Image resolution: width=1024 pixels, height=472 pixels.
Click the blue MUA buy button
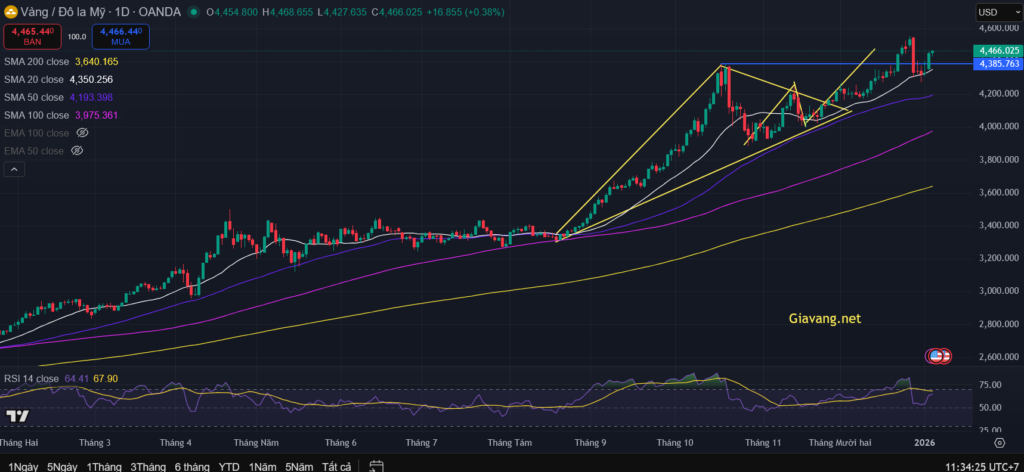(121, 37)
